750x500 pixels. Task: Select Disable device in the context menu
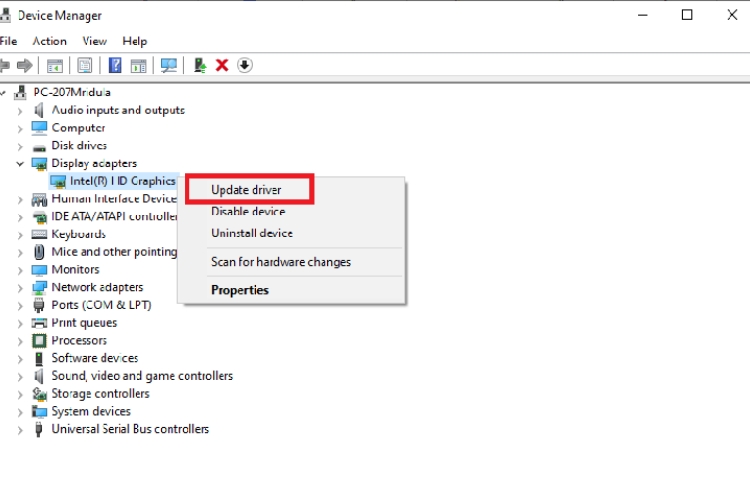[248, 212]
